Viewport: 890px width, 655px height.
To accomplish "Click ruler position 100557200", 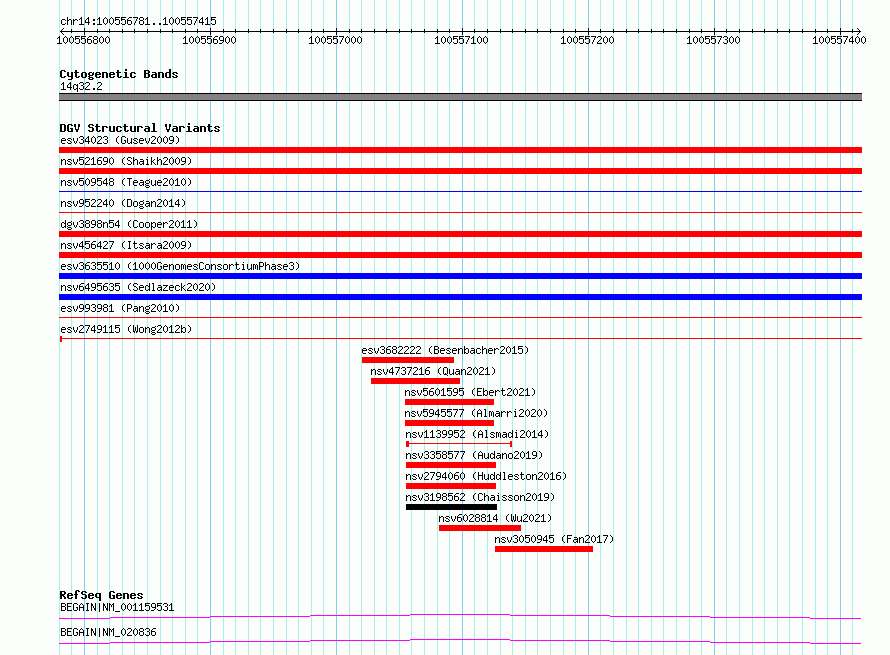I will coord(587,40).
